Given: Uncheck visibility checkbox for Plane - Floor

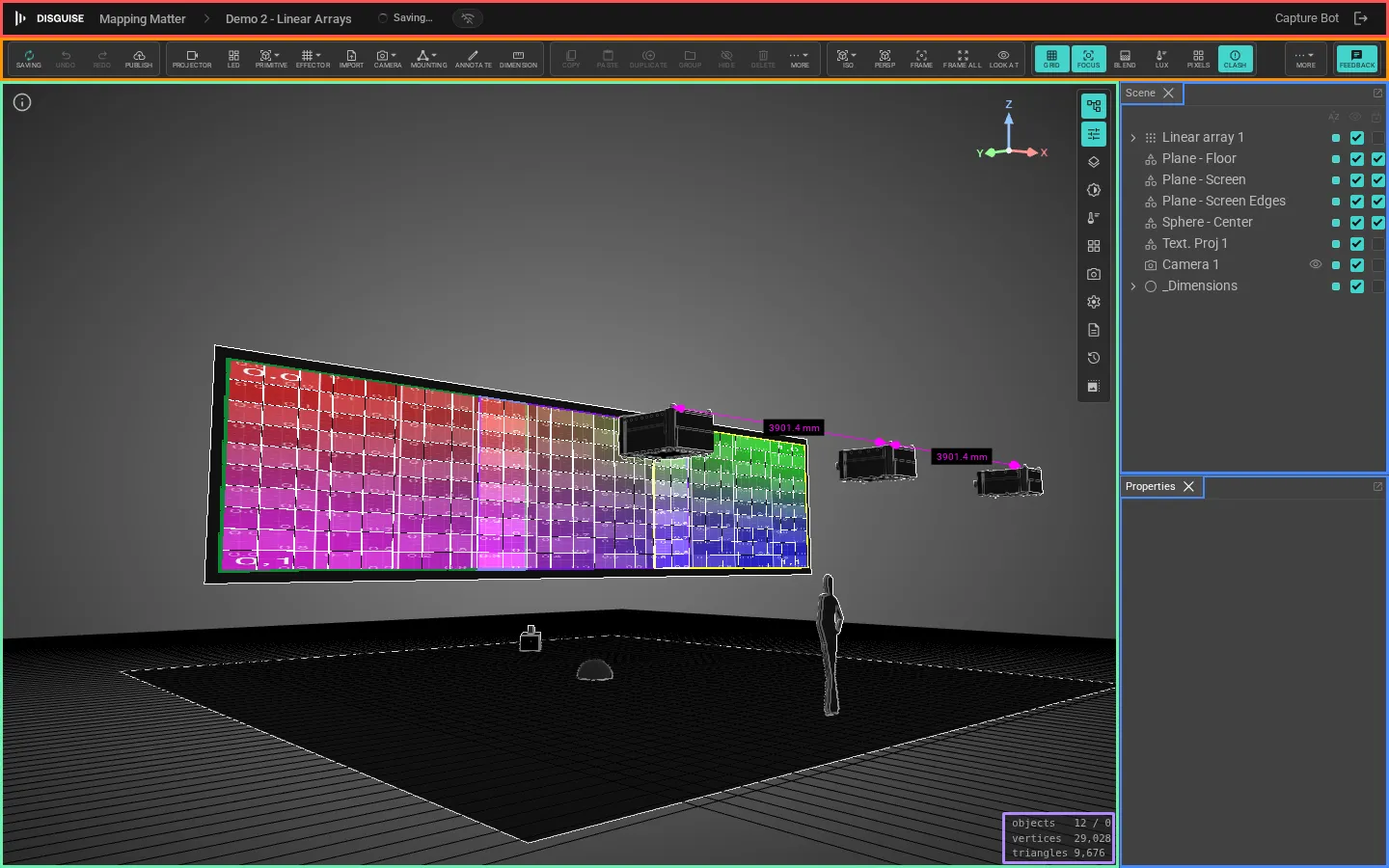Looking at the screenshot, I should (1356, 159).
